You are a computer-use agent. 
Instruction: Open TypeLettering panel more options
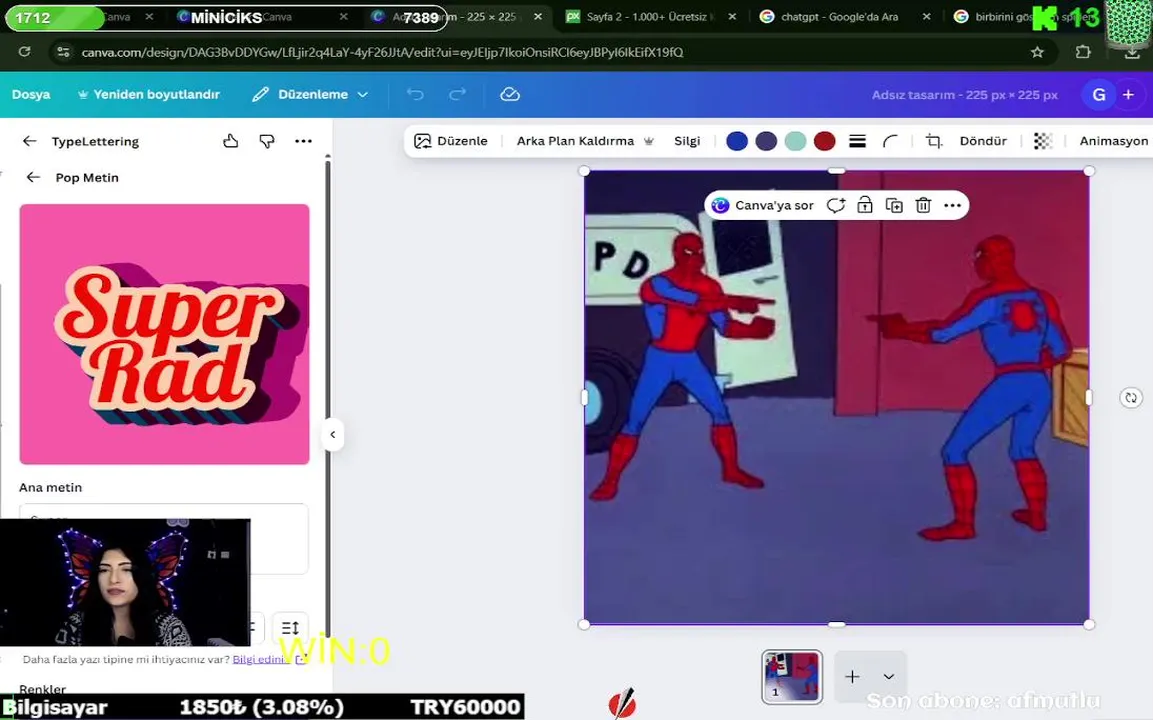(303, 141)
